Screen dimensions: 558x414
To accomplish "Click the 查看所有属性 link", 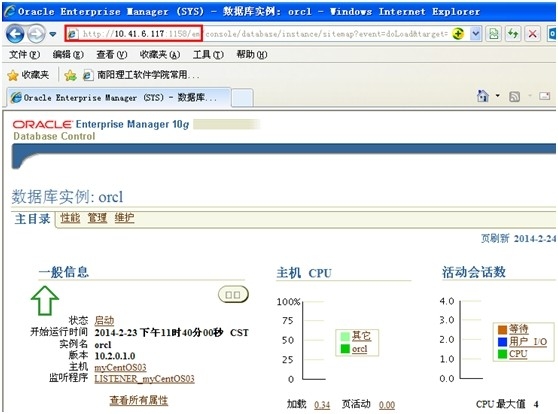I will click(138, 400).
